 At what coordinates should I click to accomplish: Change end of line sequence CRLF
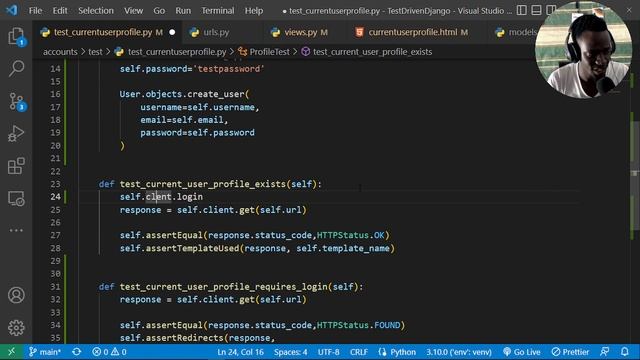point(359,352)
